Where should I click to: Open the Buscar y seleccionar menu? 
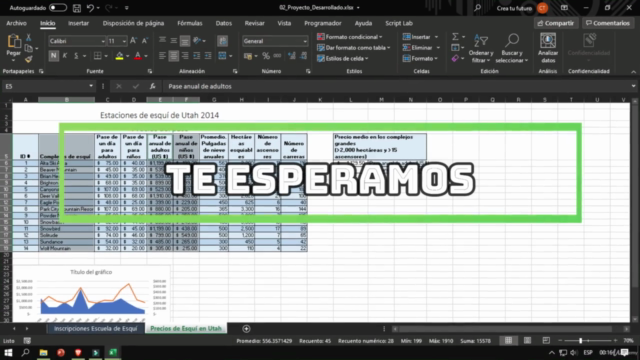(512, 49)
